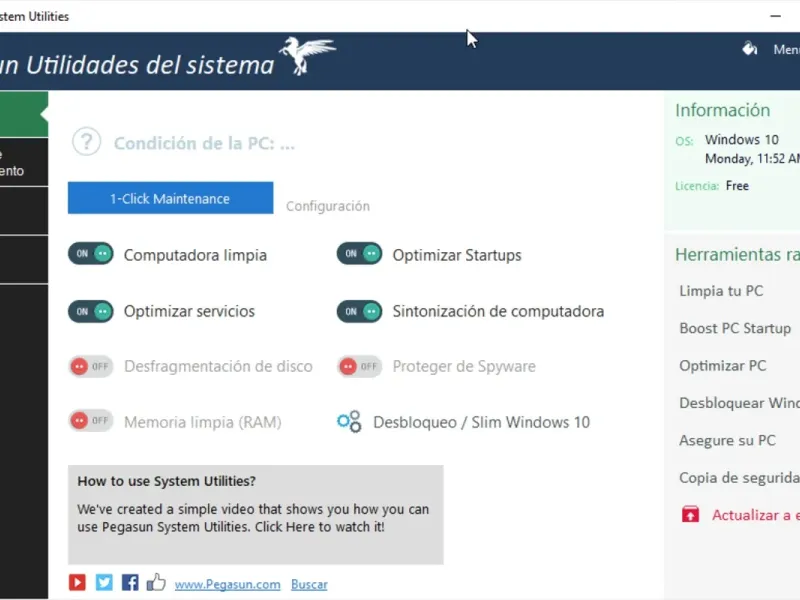The image size is (800, 600).
Task: Open the Twitter icon link
Action: [x=104, y=582]
